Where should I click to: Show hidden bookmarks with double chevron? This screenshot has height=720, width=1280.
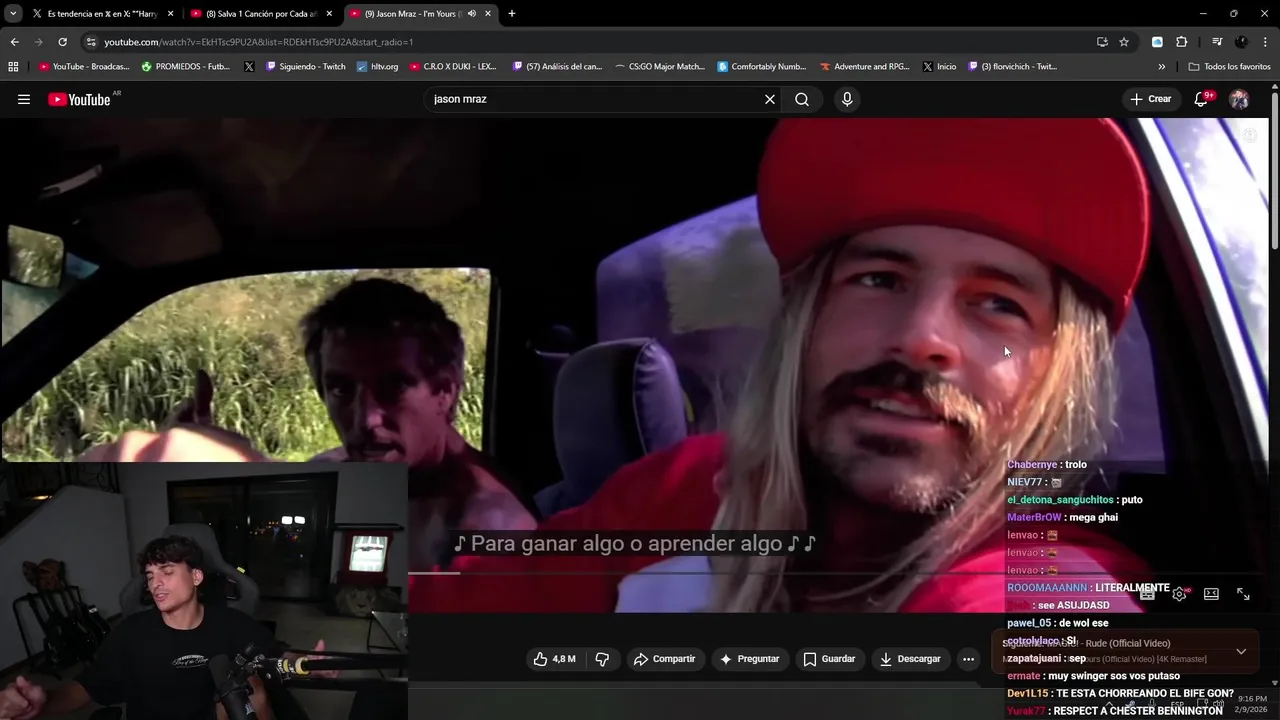tap(1161, 67)
